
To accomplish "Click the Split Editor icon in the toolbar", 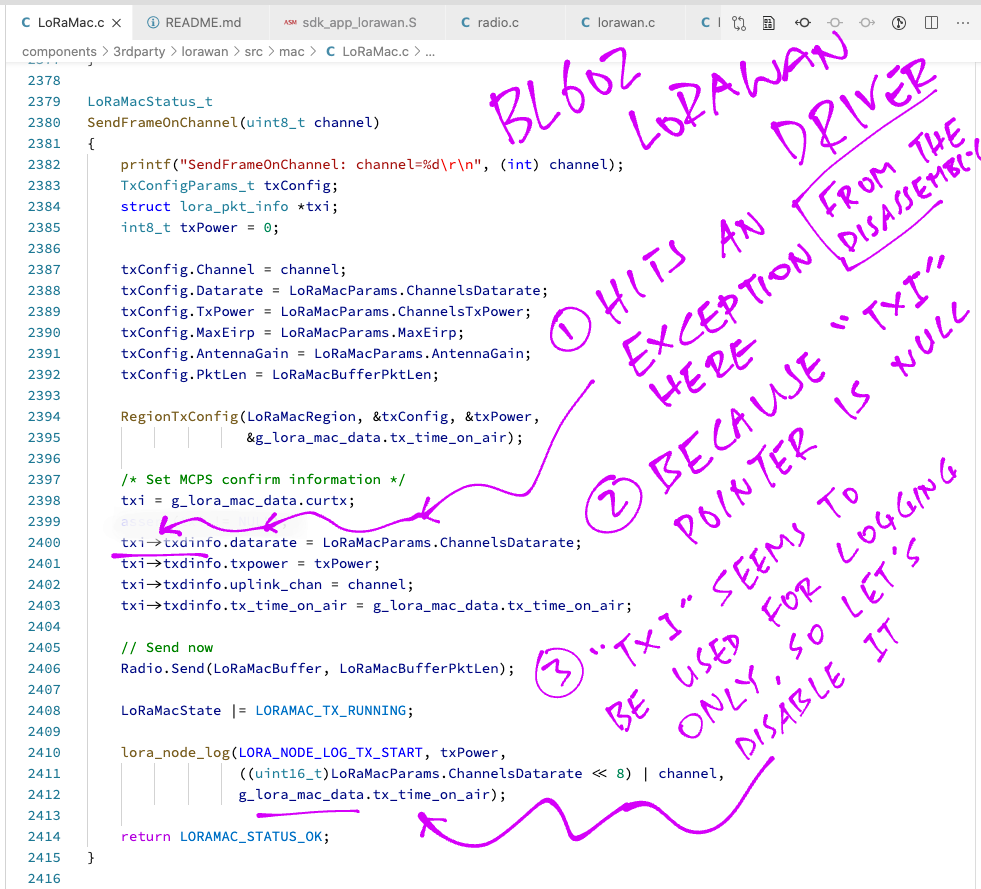I will [931, 22].
